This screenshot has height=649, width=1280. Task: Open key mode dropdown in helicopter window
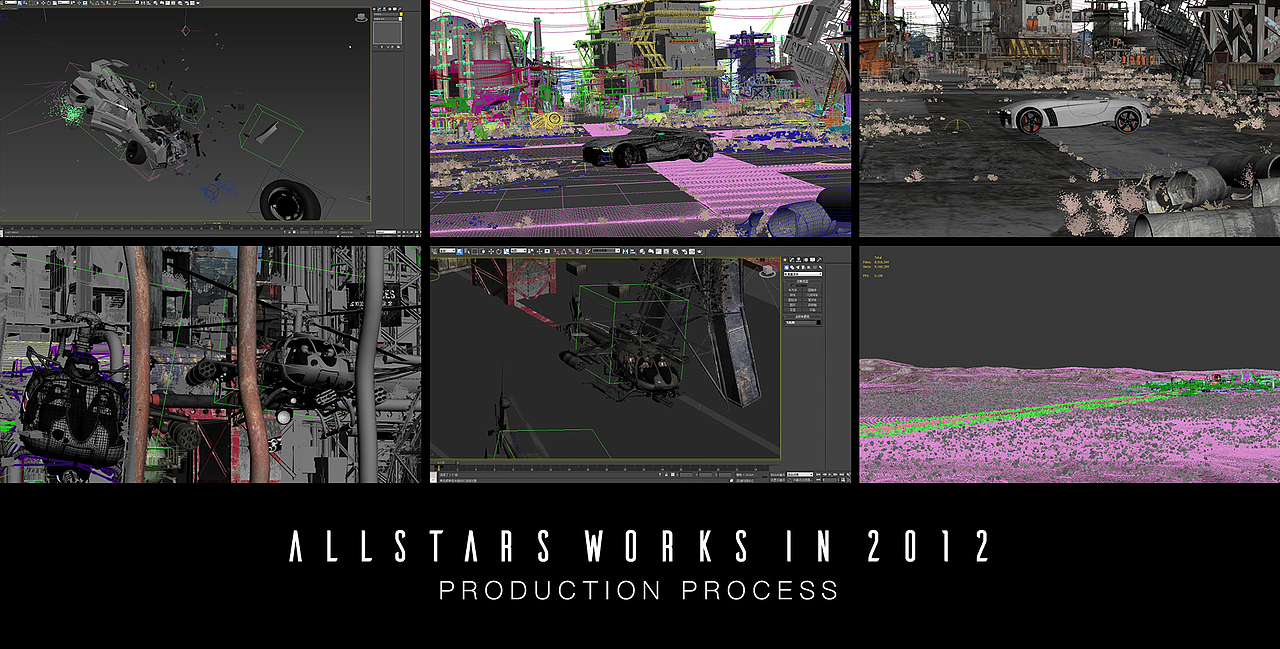point(800,475)
